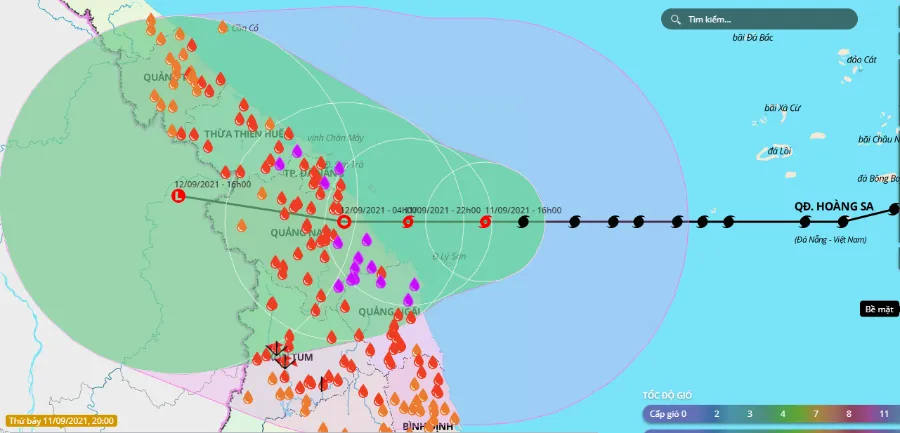Screen dimensions: 900x433
Task: Click the magnifier icon in the search bar
Action: [676, 19]
